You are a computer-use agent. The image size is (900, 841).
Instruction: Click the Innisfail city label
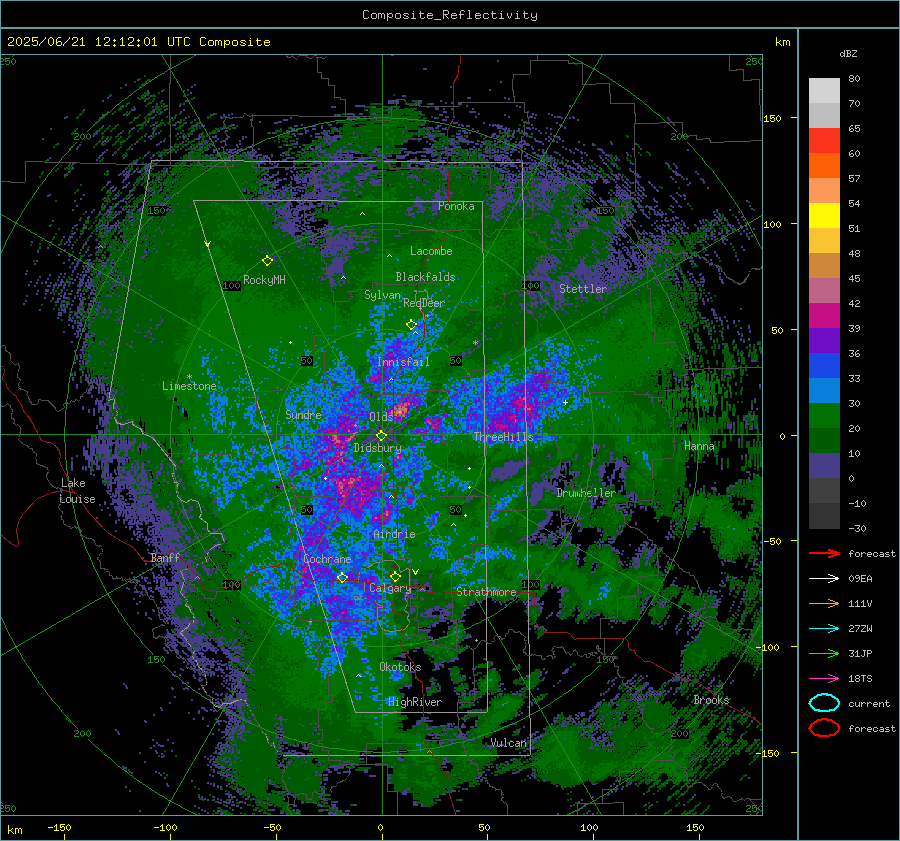[403, 362]
